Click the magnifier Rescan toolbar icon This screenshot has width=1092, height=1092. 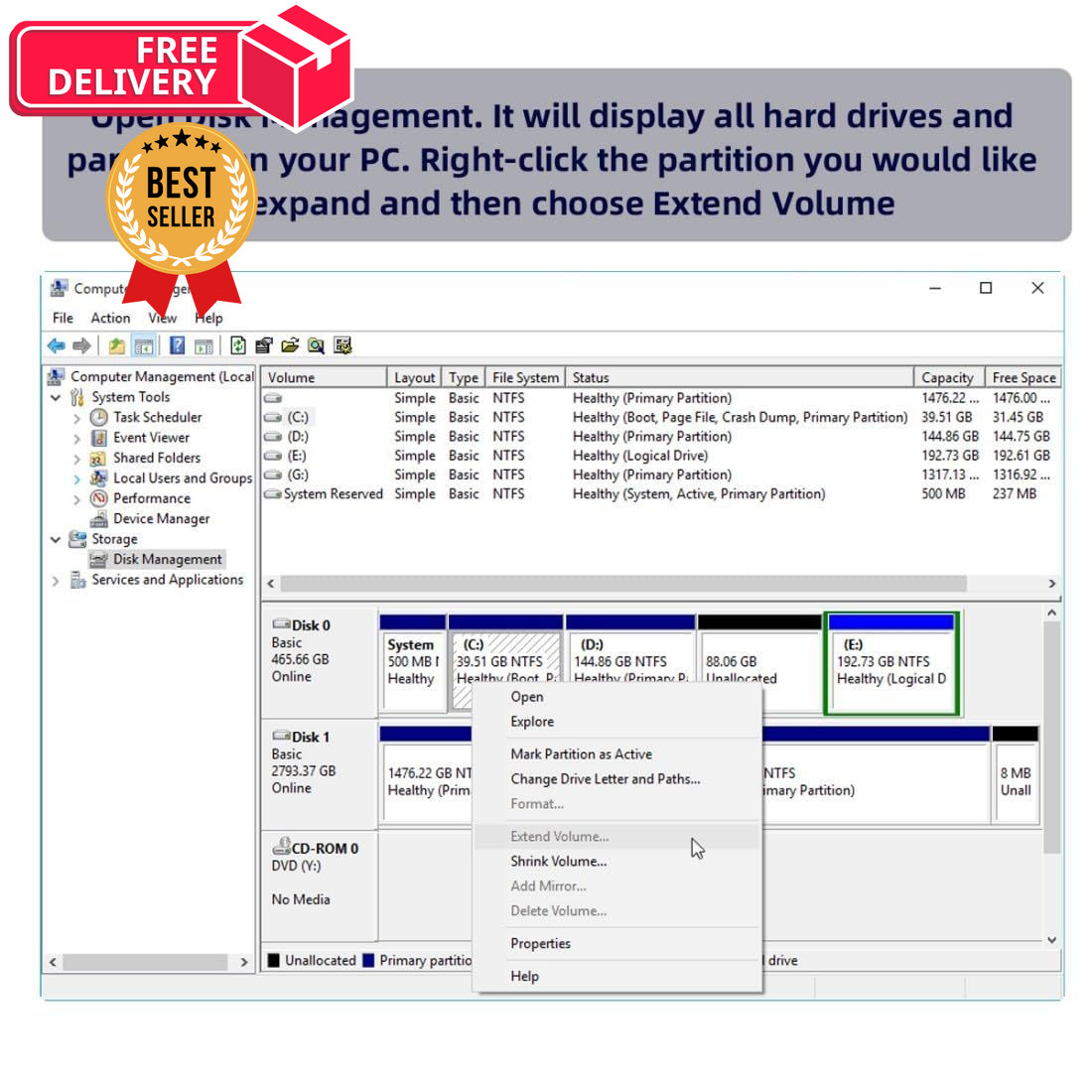pyautogui.click(x=316, y=345)
